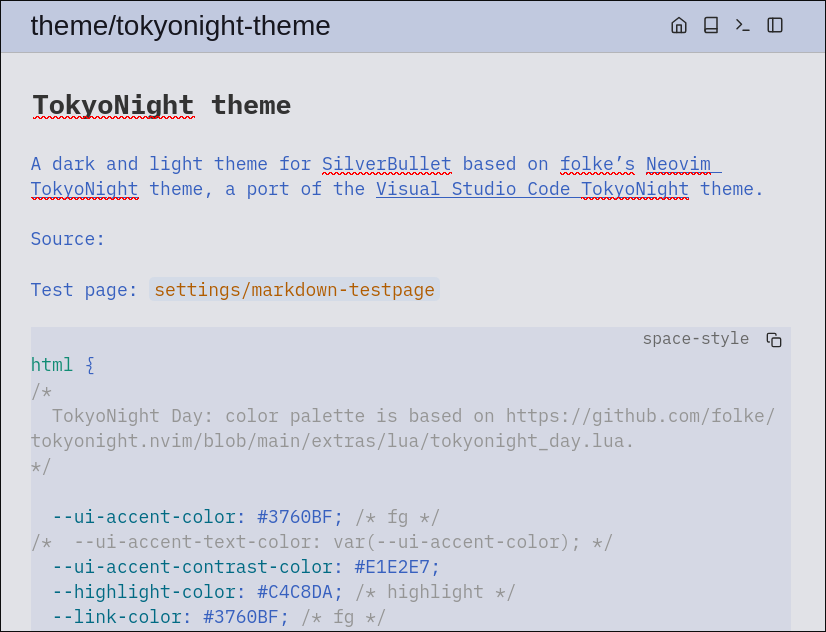The width and height of the screenshot is (826, 632).
Task: Copy the space-style code block
Action: [774, 340]
